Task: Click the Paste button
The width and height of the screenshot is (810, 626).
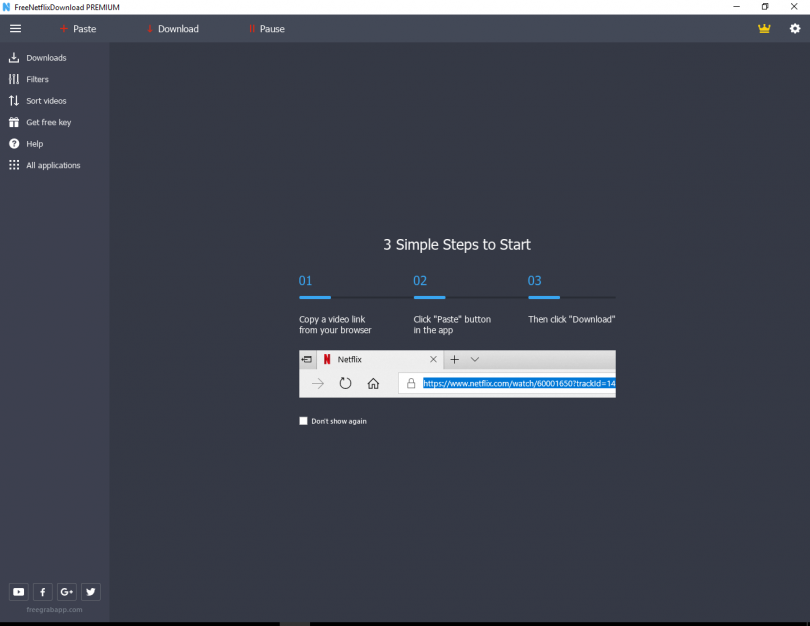Action: pos(78,29)
